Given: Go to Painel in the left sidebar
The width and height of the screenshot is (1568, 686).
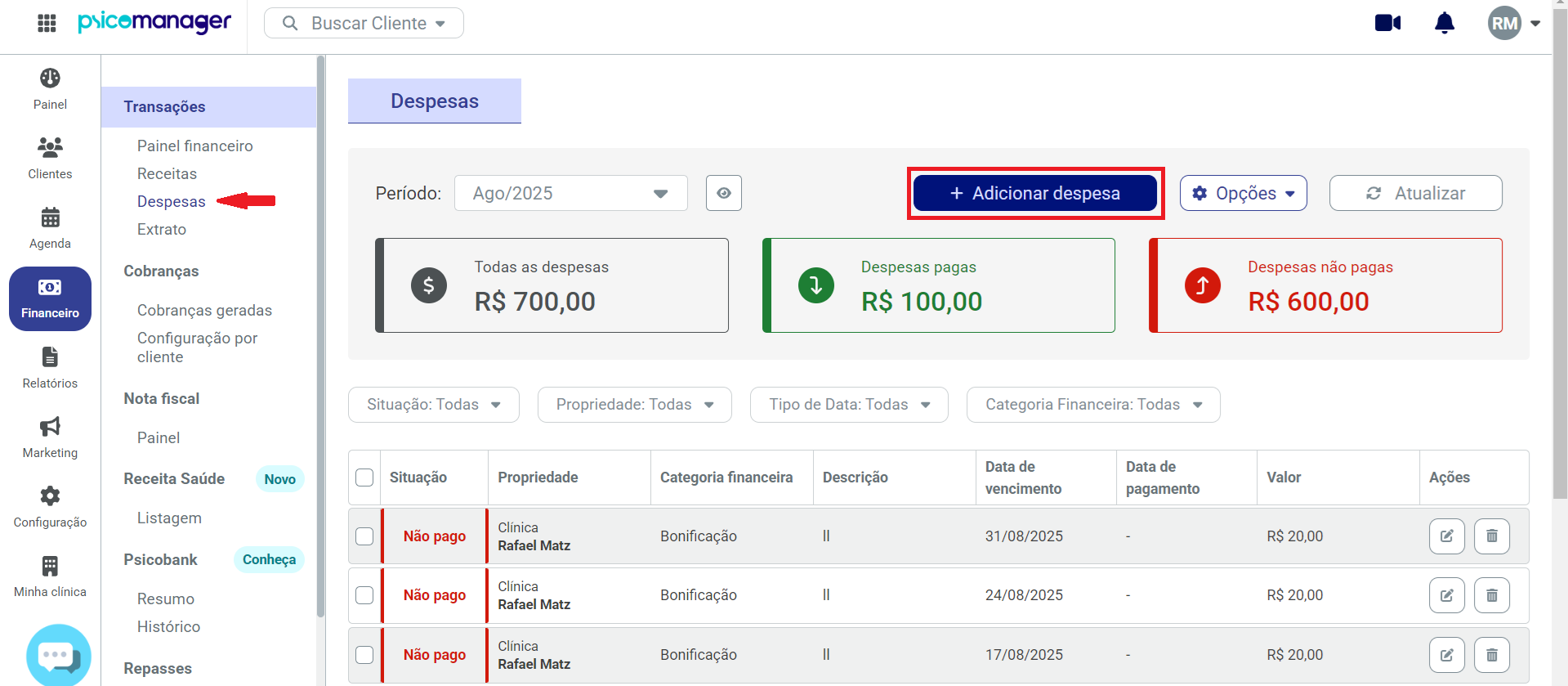Looking at the screenshot, I should coord(50,89).
